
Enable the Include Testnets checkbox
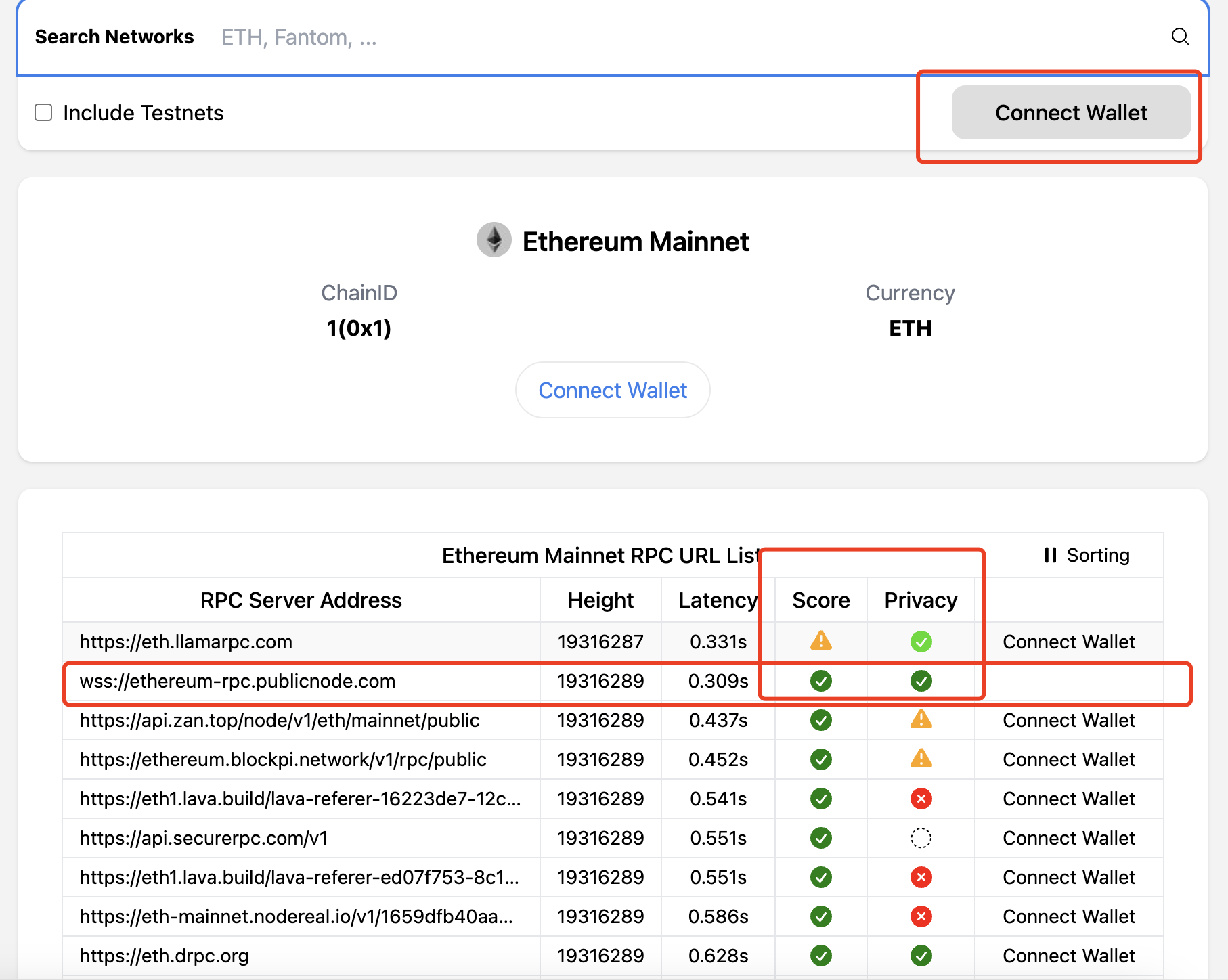[43, 112]
